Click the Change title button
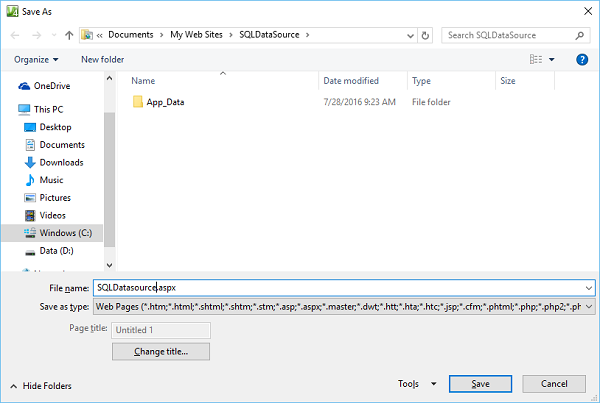 click(161, 351)
